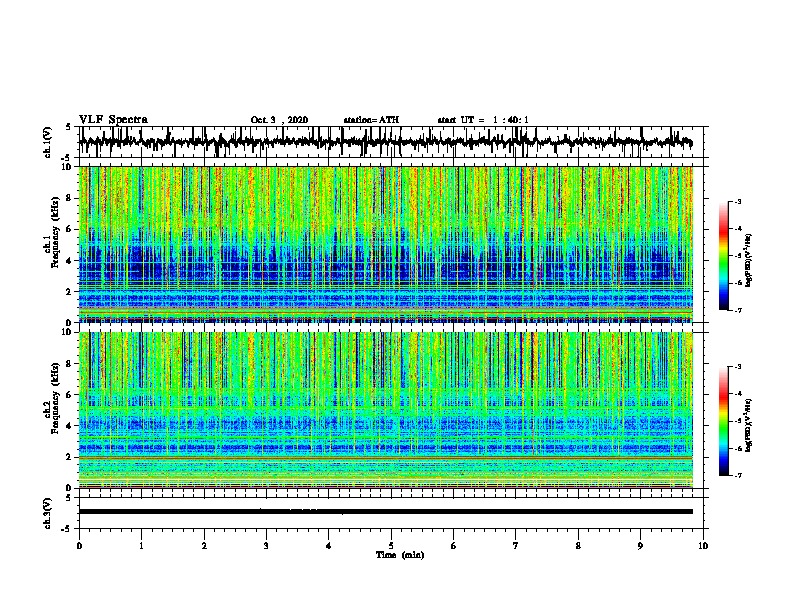Click the '4' kHz tick of ch.1 spectrogram
792x612 pixels.
(x=69, y=261)
